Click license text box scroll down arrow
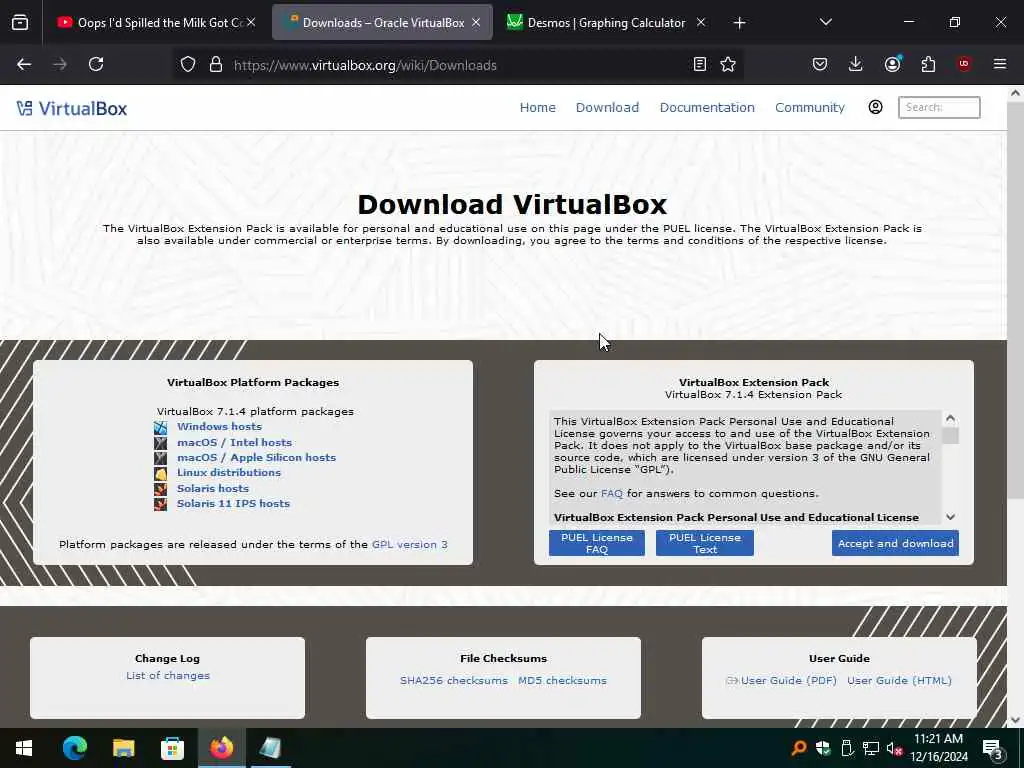 click(950, 517)
